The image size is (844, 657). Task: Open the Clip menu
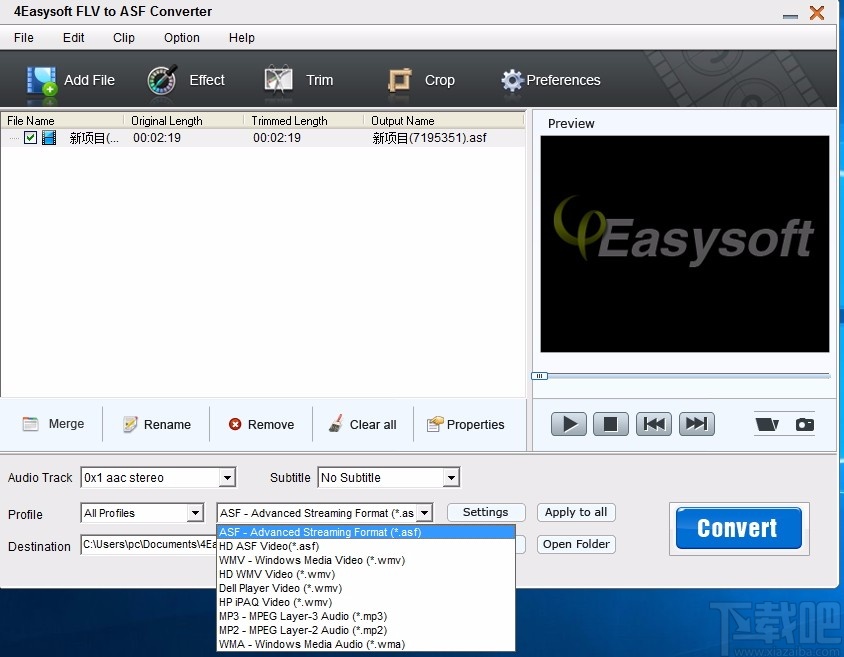123,38
